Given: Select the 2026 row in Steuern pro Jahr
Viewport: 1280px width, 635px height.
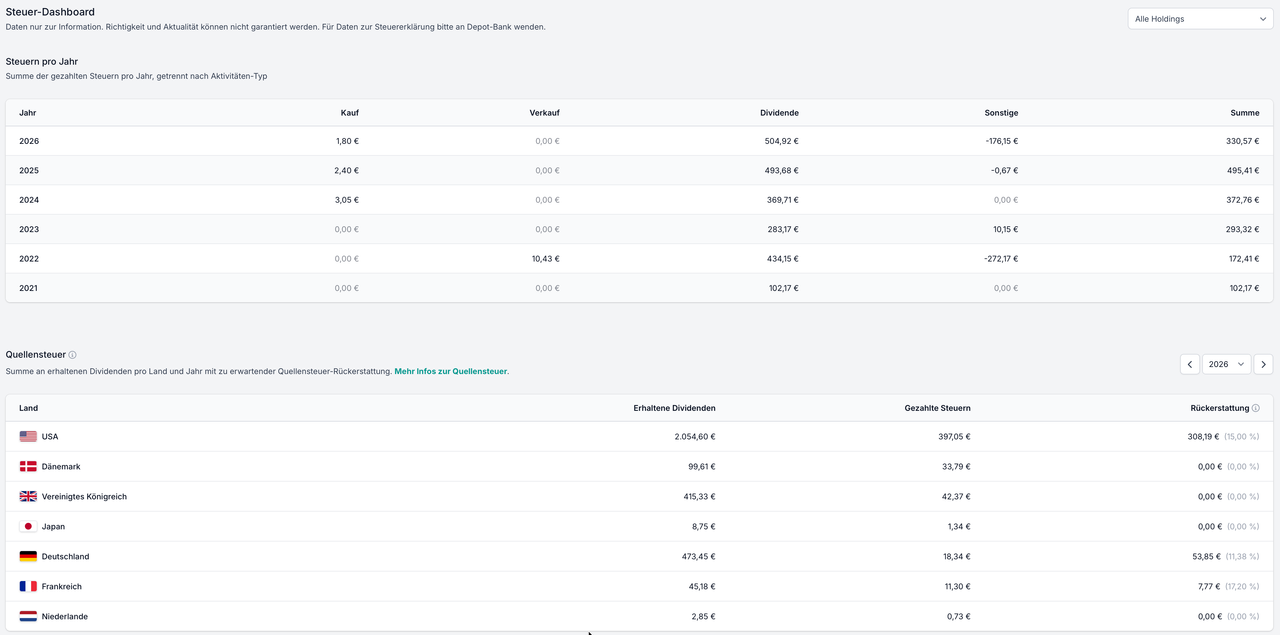Looking at the screenshot, I should pyautogui.click(x=639, y=141).
